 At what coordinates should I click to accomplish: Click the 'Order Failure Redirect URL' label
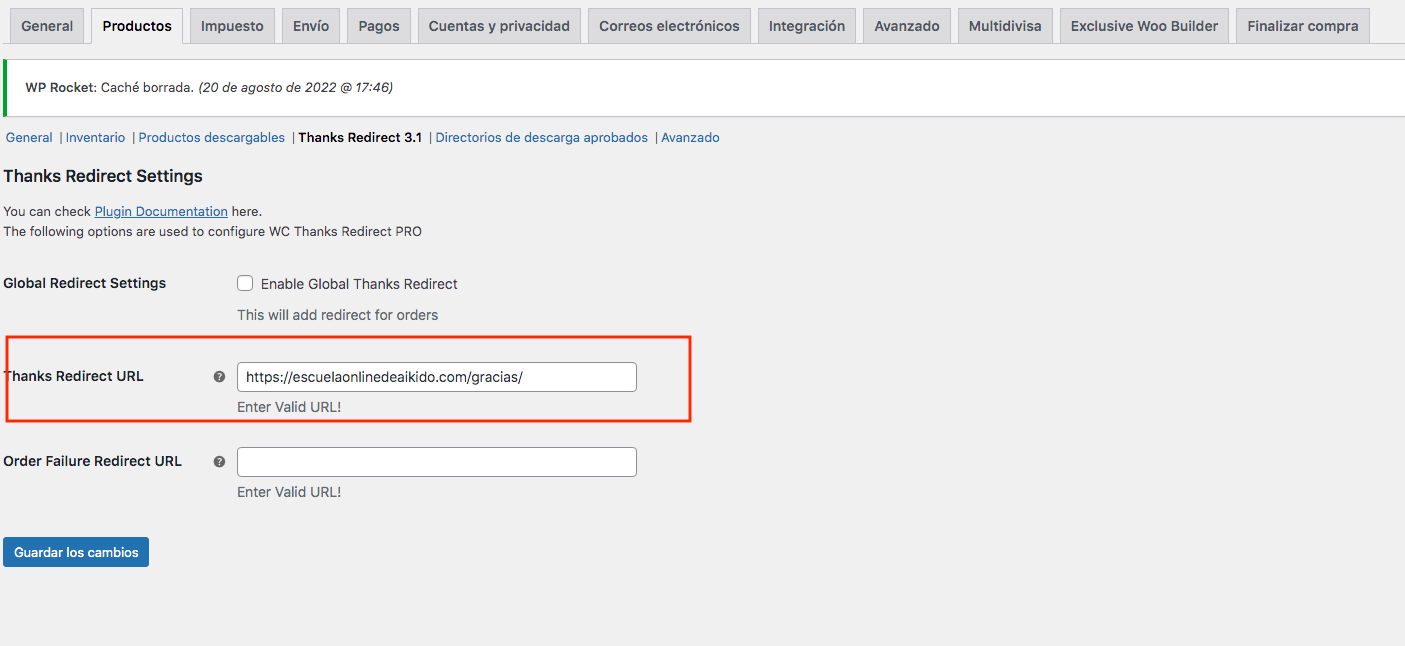pos(93,462)
